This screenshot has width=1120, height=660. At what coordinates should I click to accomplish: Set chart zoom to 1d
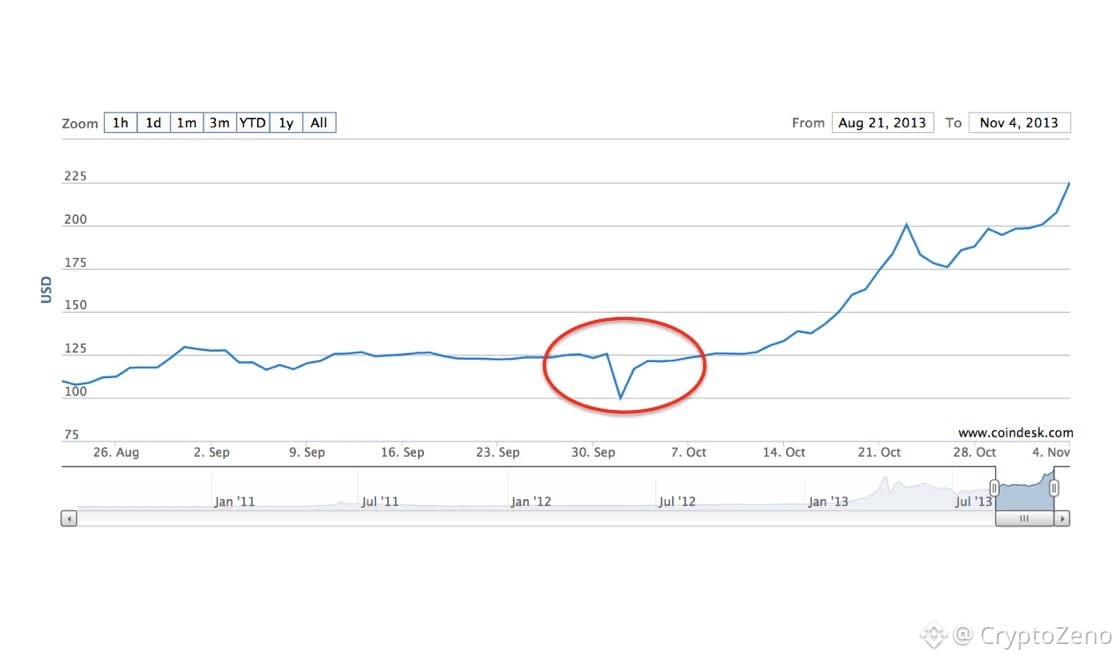(154, 123)
